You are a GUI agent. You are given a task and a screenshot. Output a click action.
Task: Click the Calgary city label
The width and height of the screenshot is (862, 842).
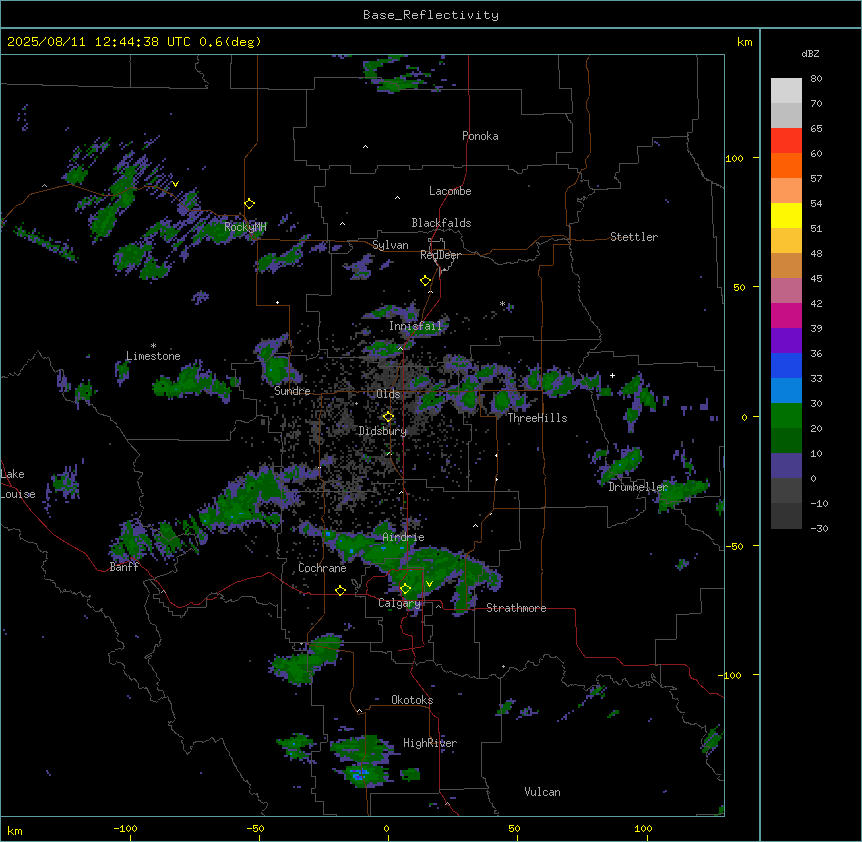click(x=399, y=603)
